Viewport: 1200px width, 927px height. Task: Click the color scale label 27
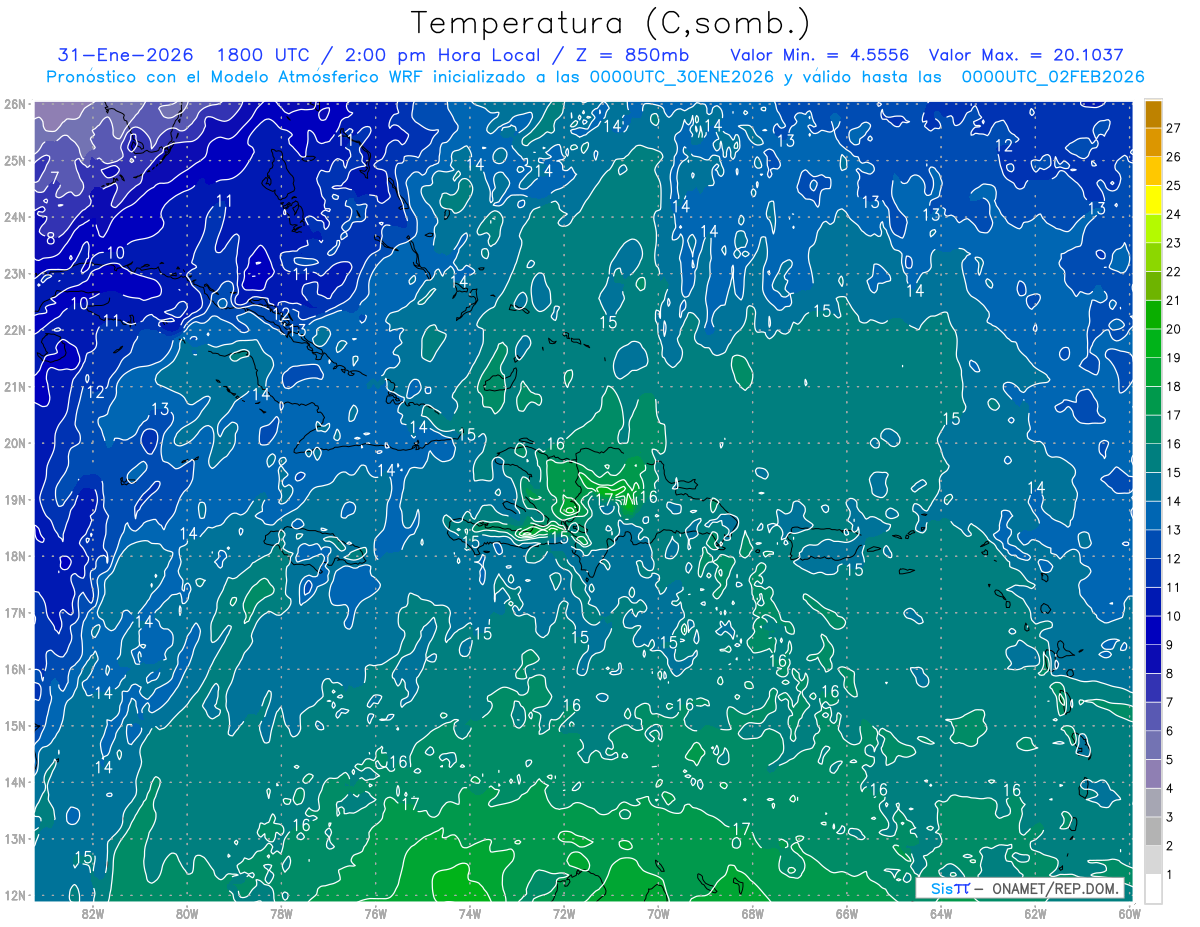pos(1174,127)
